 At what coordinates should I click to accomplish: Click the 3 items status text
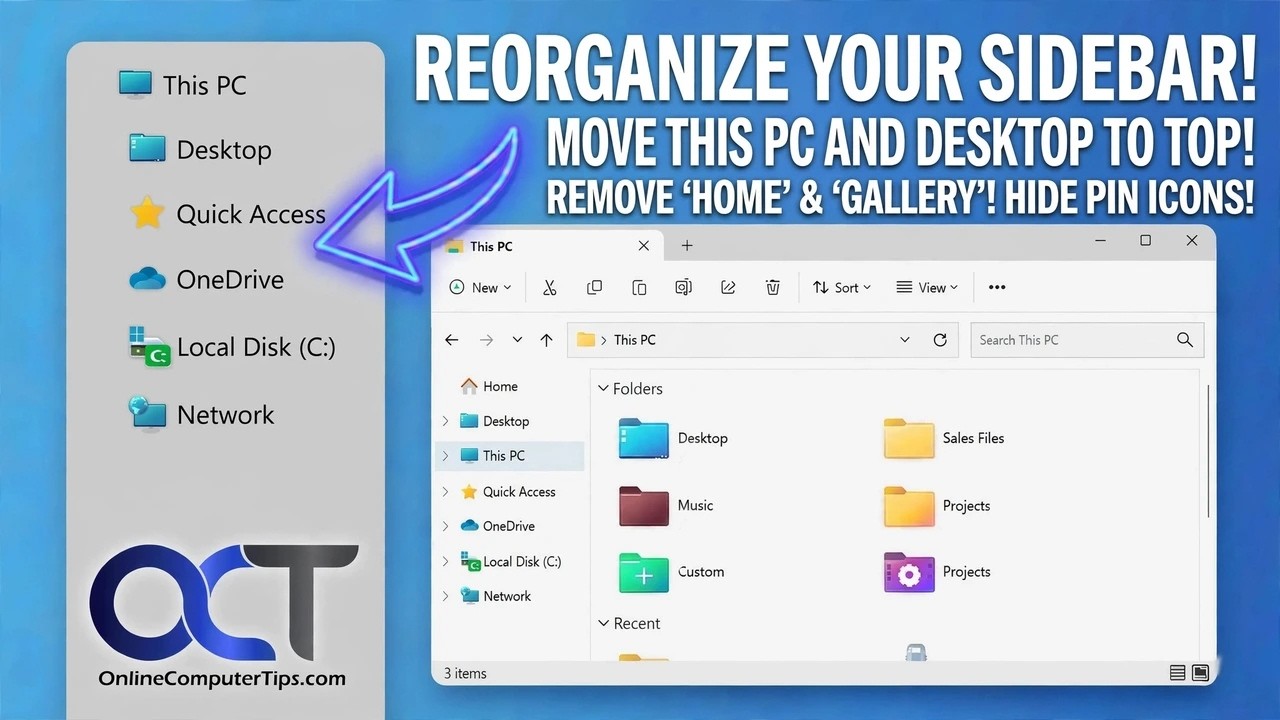pyautogui.click(x=465, y=673)
